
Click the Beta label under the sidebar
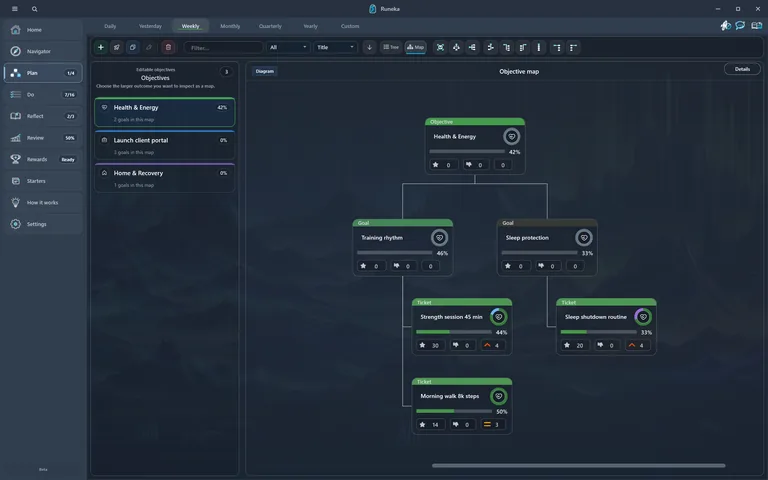coord(43,469)
